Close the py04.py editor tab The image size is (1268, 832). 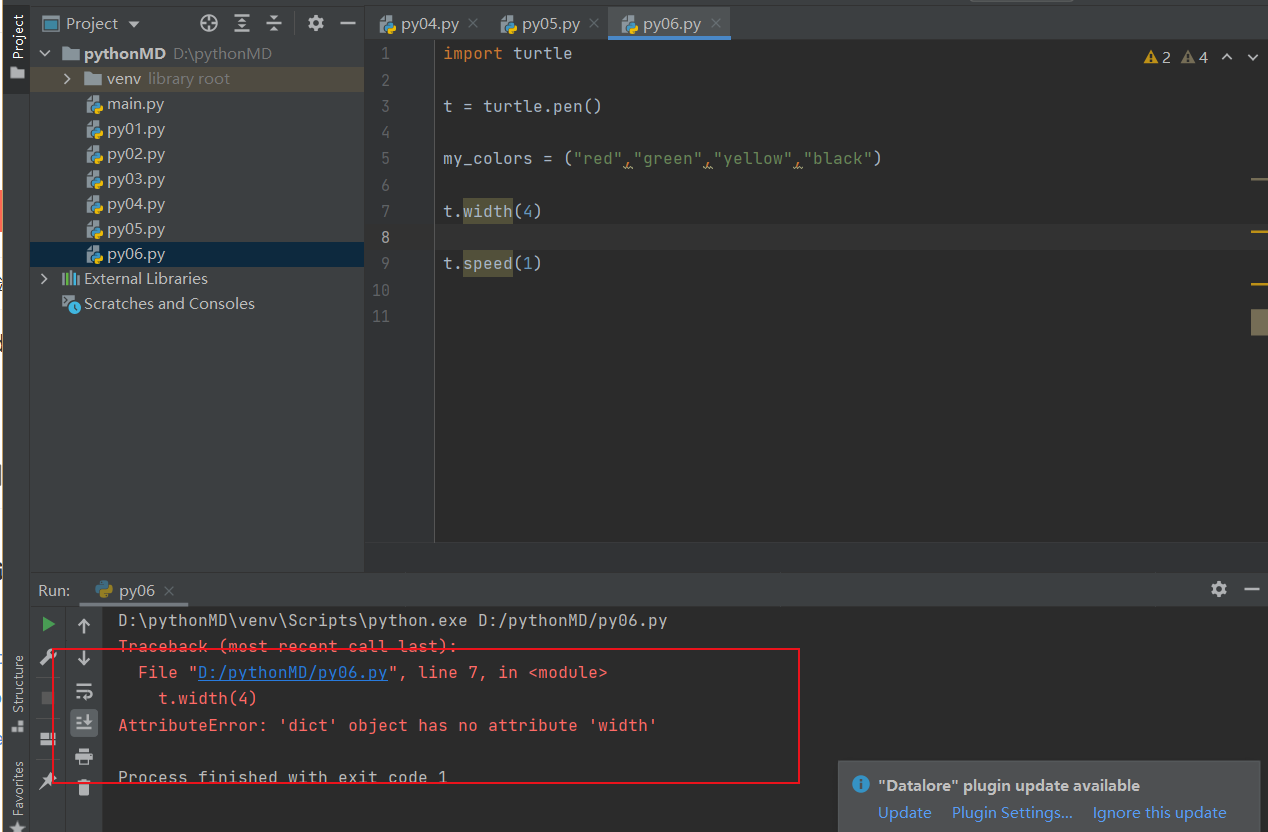pyautogui.click(x=473, y=24)
